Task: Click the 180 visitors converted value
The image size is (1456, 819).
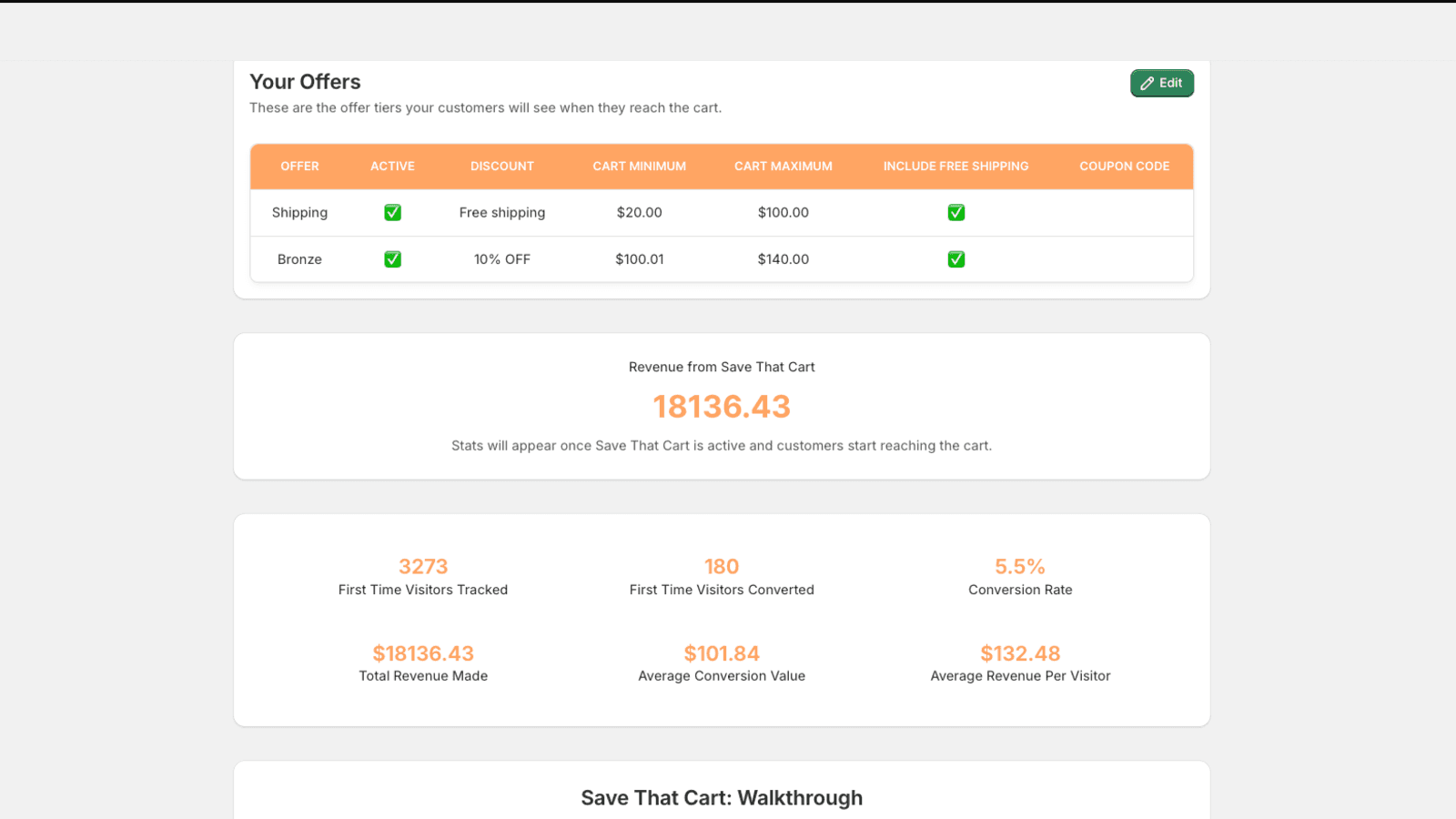Action: [x=722, y=566]
